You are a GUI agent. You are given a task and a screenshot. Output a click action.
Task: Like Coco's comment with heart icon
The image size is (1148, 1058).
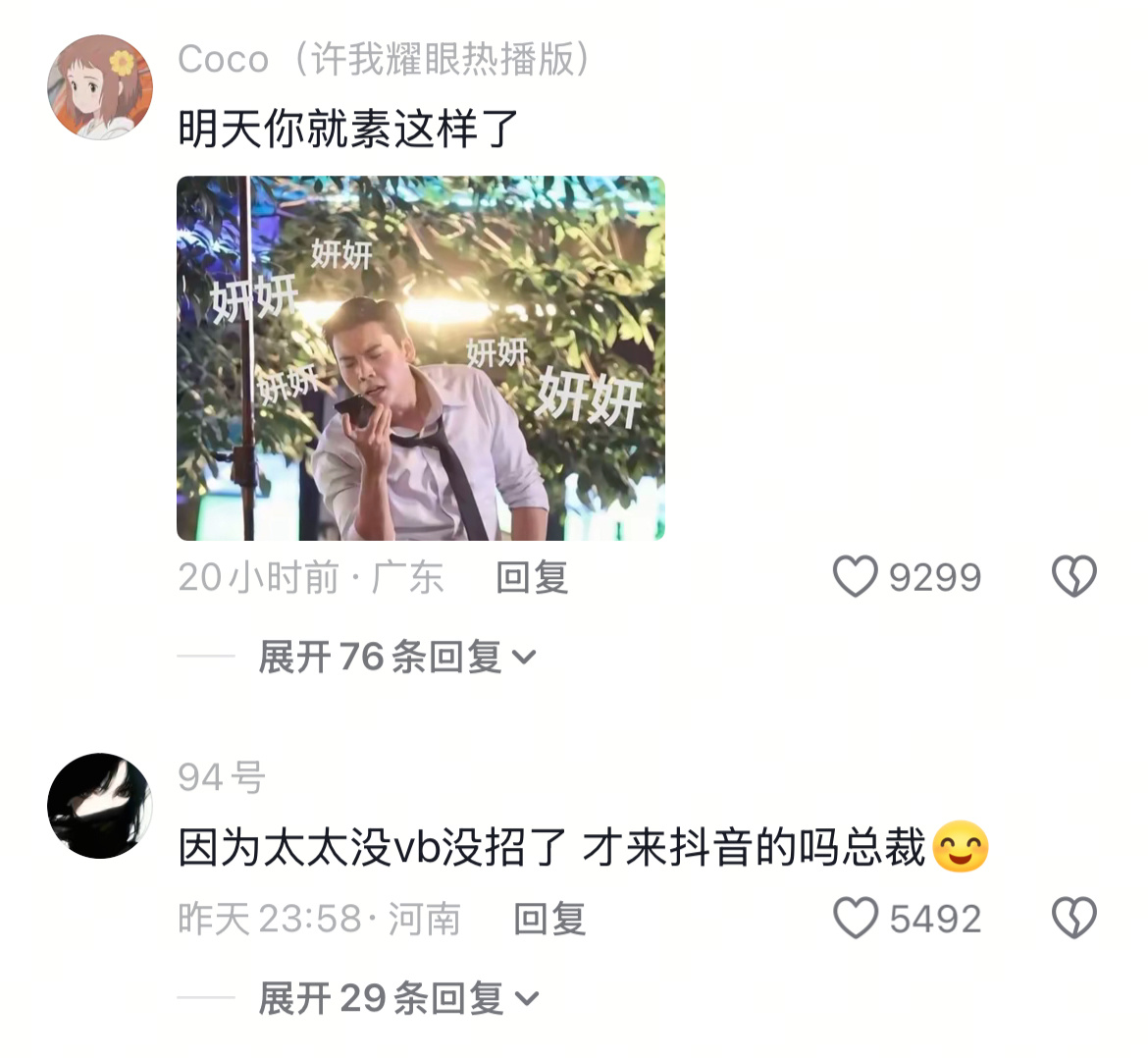click(856, 576)
